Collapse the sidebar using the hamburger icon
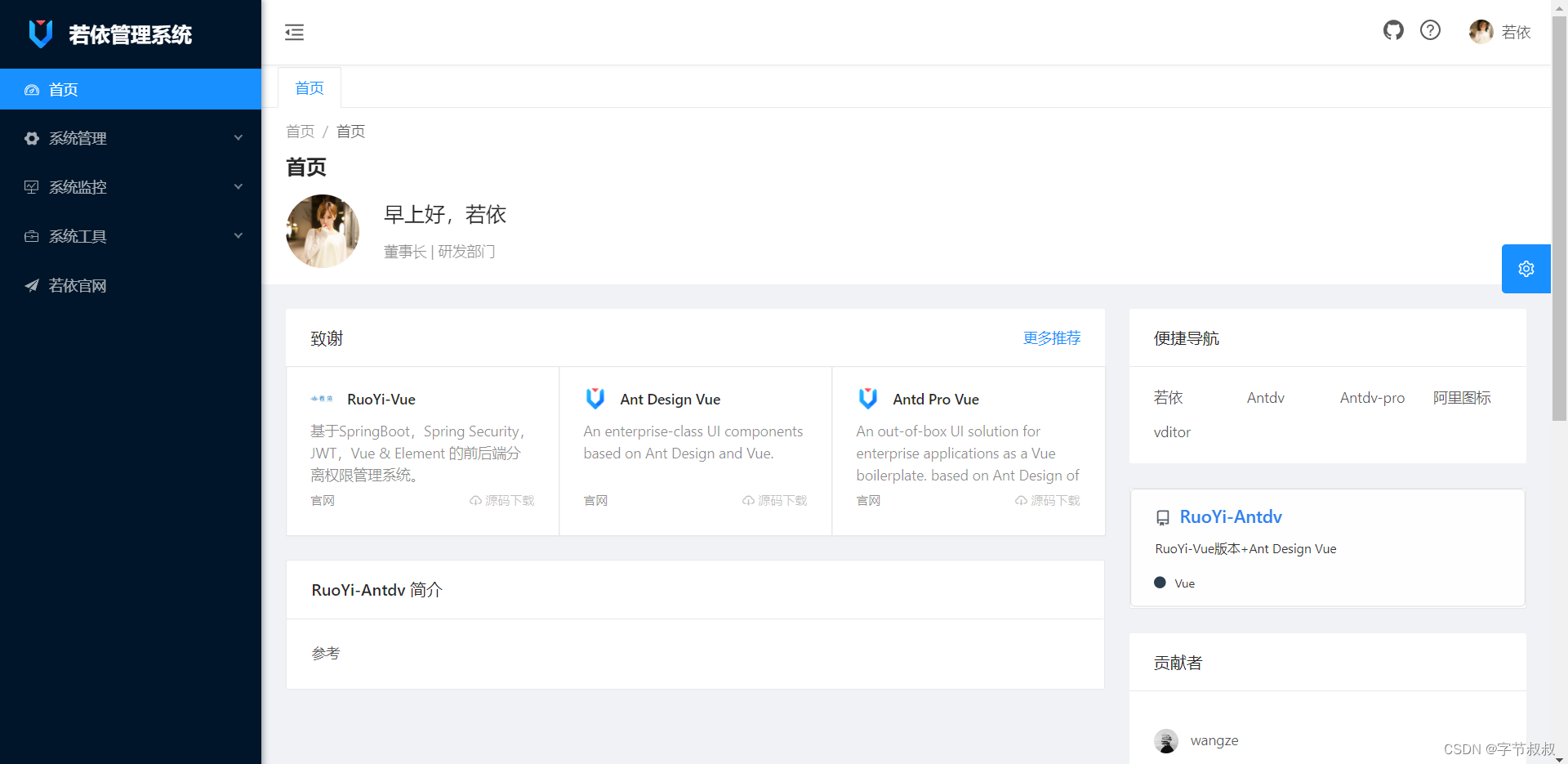The width and height of the screenshot is (1568, 764). pyautogui.click(x=294, y=33)
